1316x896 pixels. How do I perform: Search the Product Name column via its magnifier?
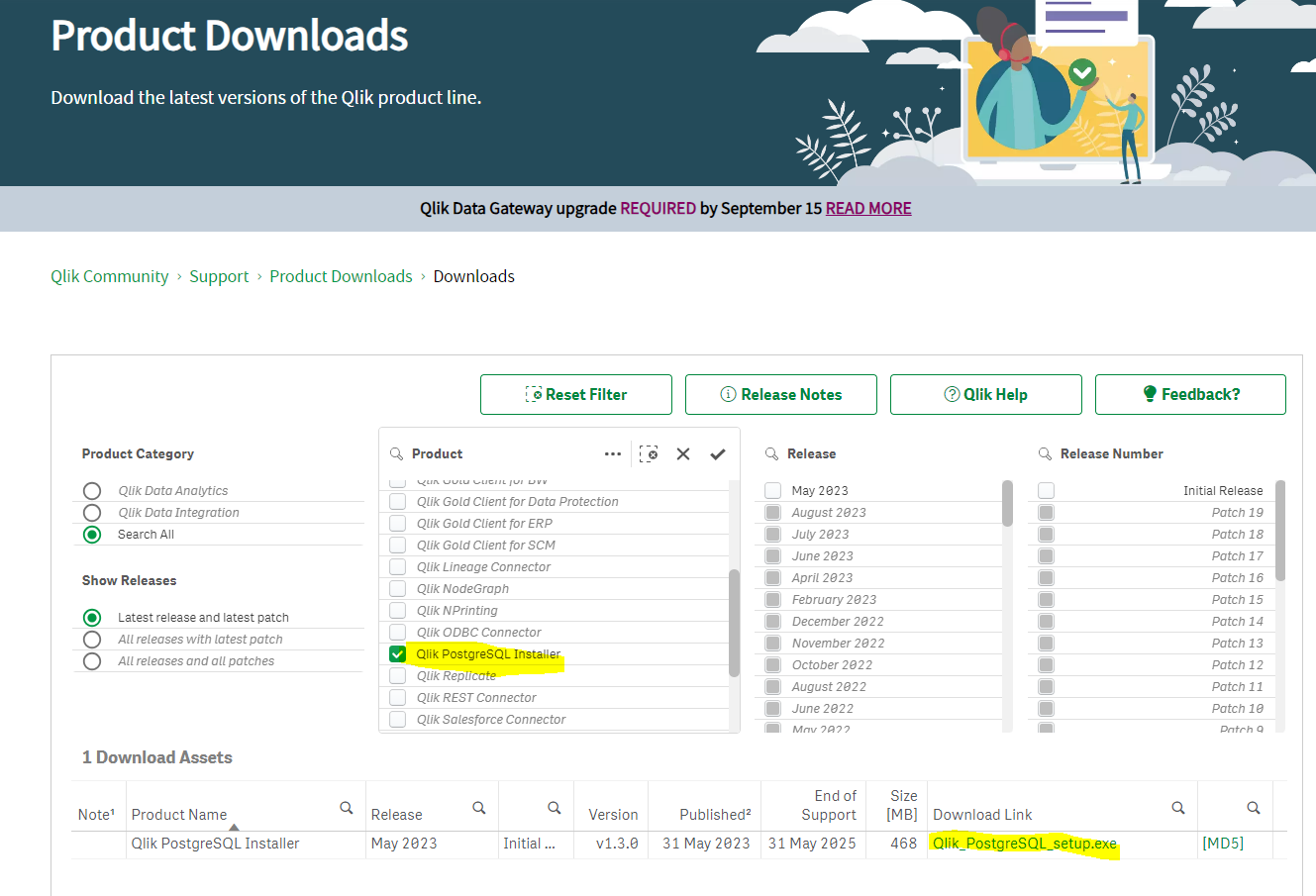coord(346,808)
